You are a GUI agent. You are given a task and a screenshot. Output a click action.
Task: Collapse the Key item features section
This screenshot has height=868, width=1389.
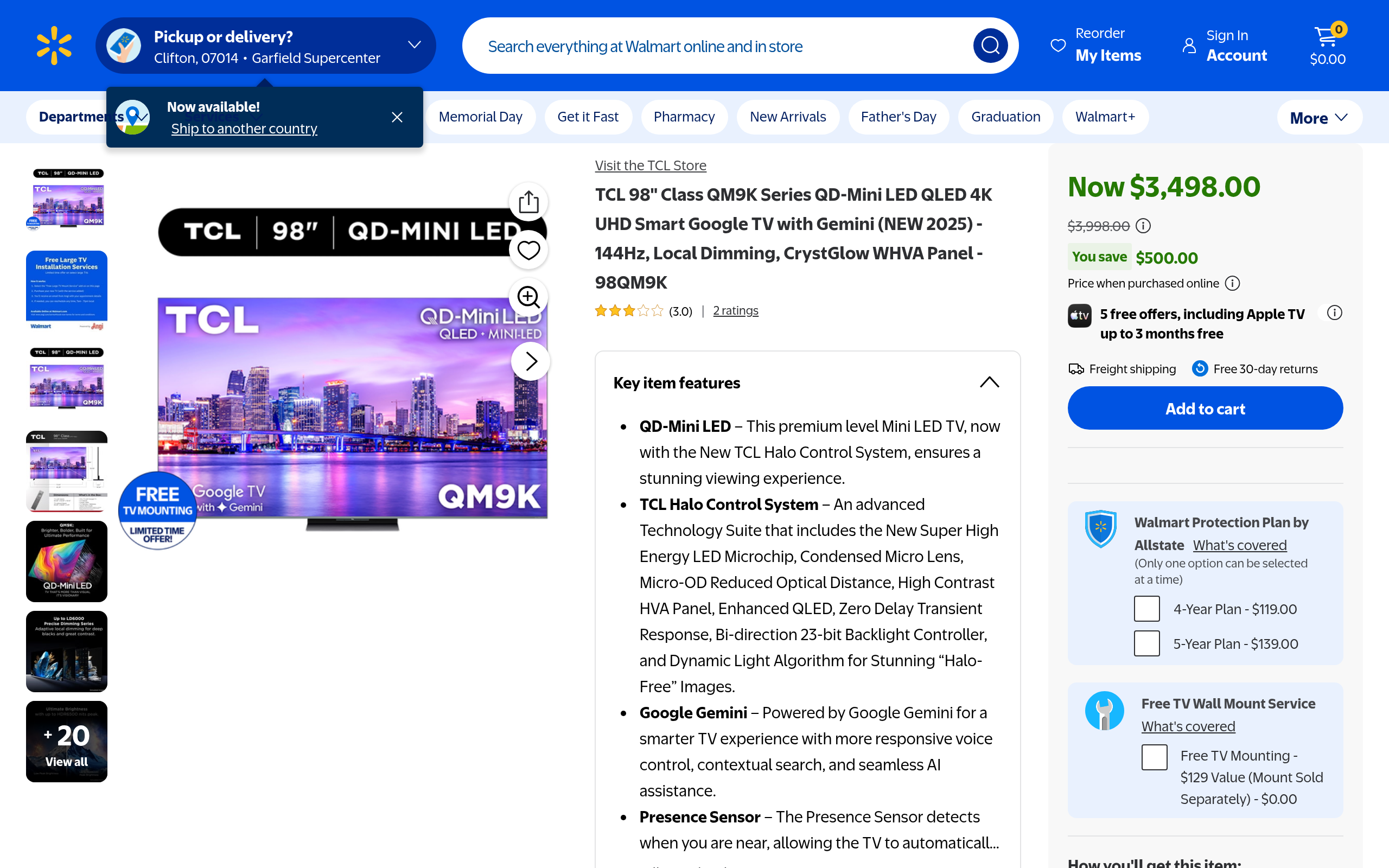[990, 382]
